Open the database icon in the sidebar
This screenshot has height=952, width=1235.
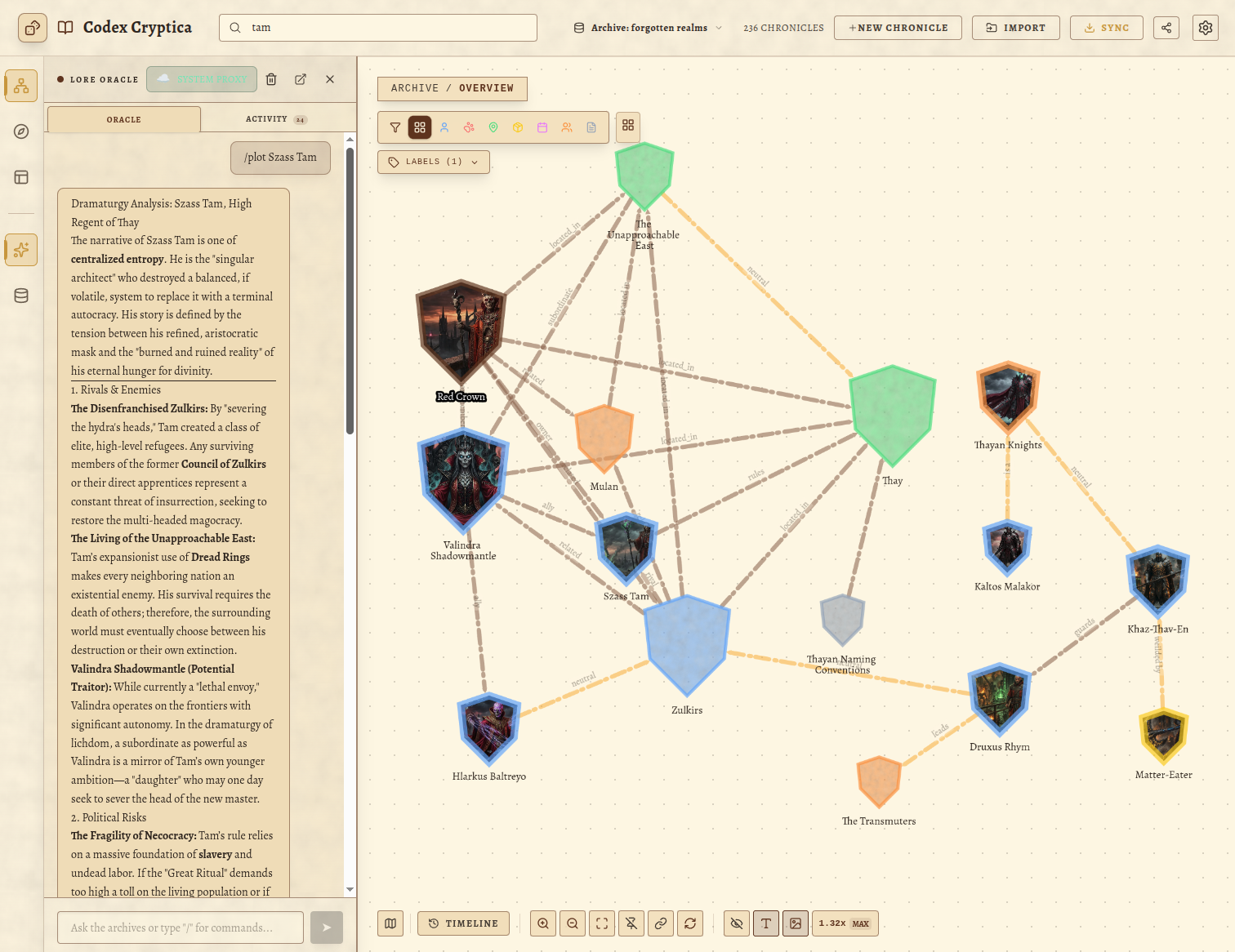click(x=21, y=296)
